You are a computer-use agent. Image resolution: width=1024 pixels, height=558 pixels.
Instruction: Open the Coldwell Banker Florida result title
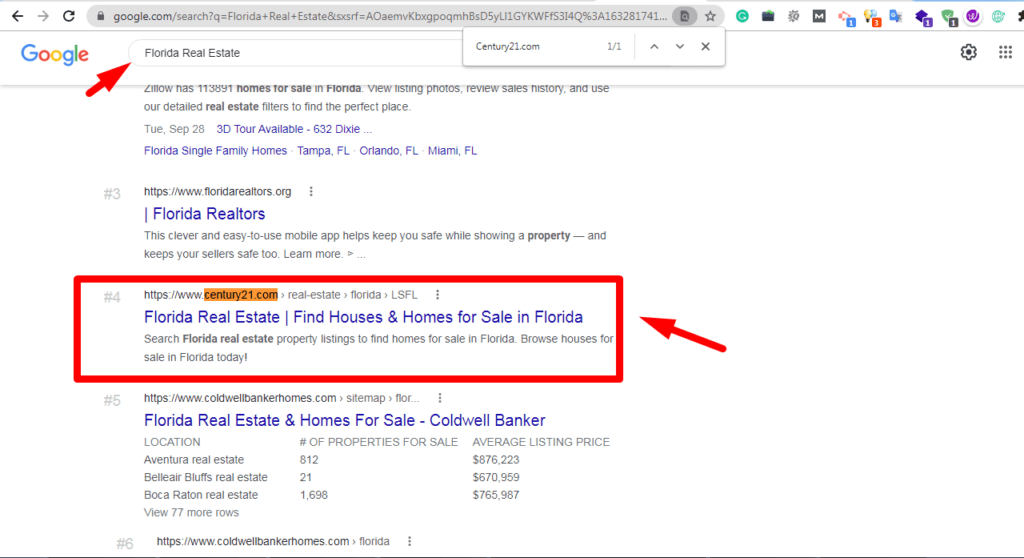(x=344, y=420)
